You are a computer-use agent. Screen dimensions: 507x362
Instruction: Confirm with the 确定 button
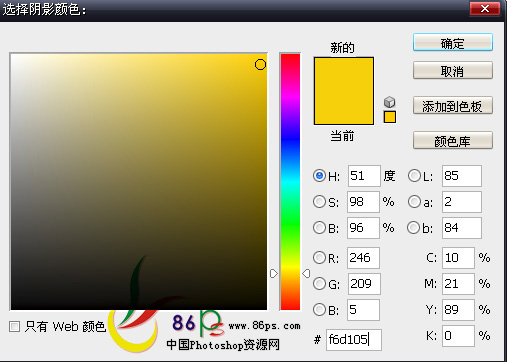click(x=453, y=42)
